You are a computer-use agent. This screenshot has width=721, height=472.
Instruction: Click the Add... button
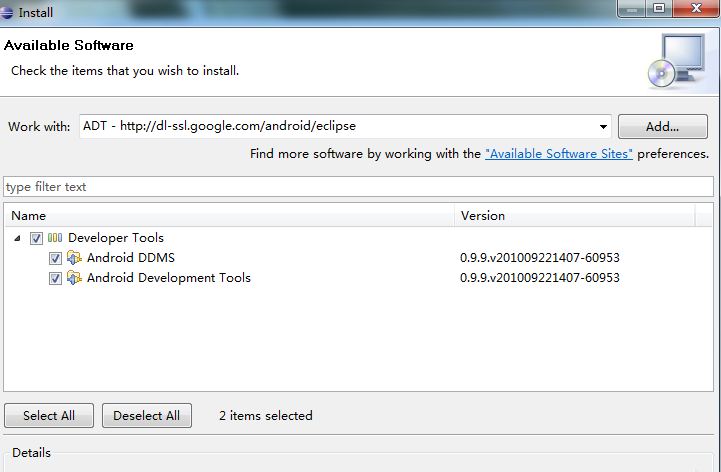(663, 127)
